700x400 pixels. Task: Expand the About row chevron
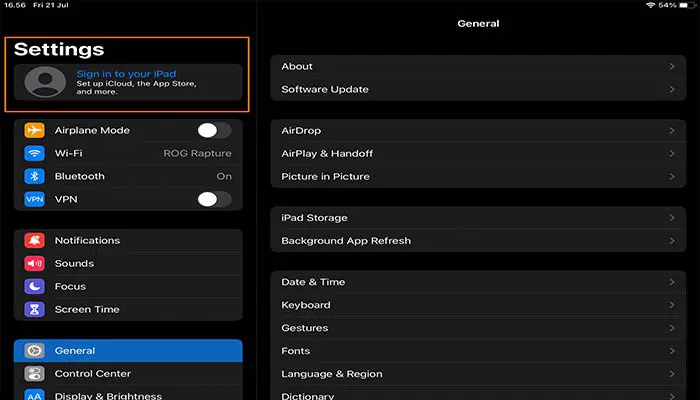(x=672, y=67)
